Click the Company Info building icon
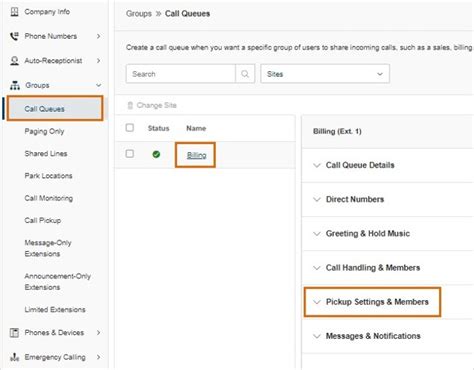The image size is (474, 370). 14,12
